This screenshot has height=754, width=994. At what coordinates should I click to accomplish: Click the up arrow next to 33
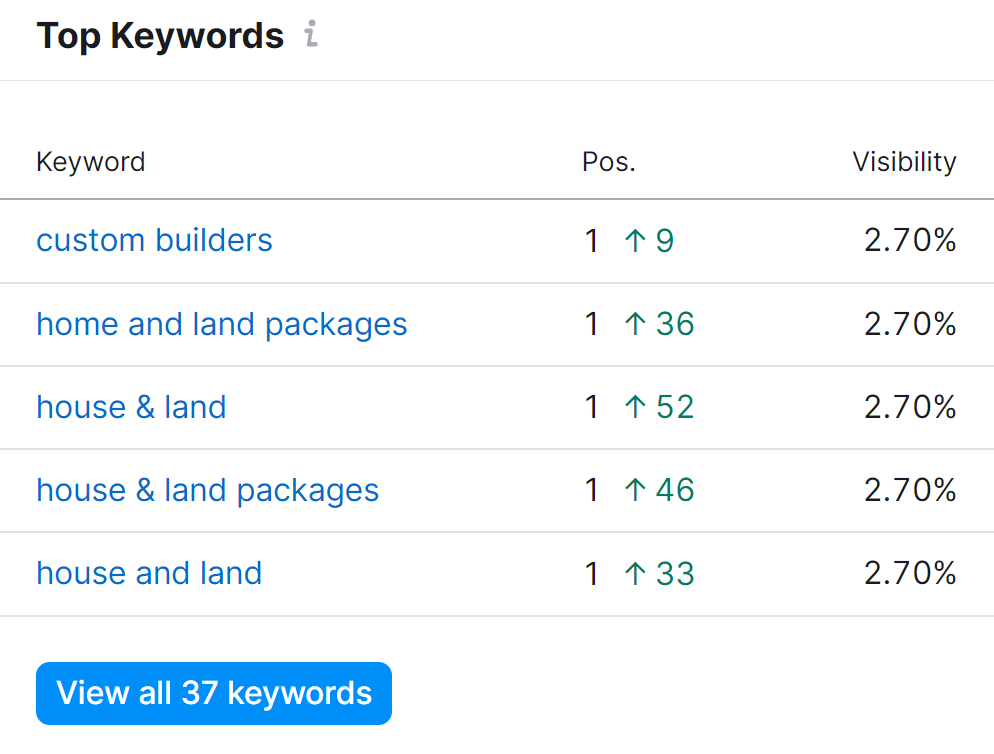(x=635, y=574)
